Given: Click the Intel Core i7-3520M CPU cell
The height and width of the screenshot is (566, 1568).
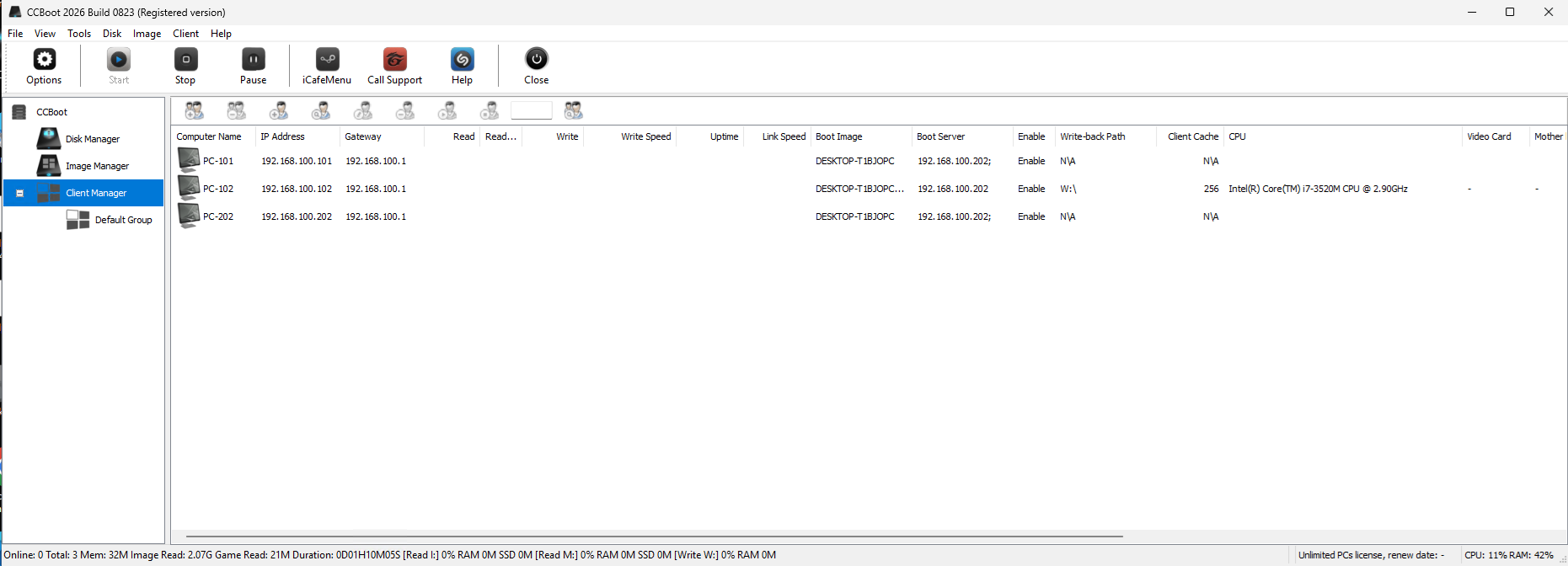Looking at the screenshot, I should pyautogui.click(x=1318, y=189).
